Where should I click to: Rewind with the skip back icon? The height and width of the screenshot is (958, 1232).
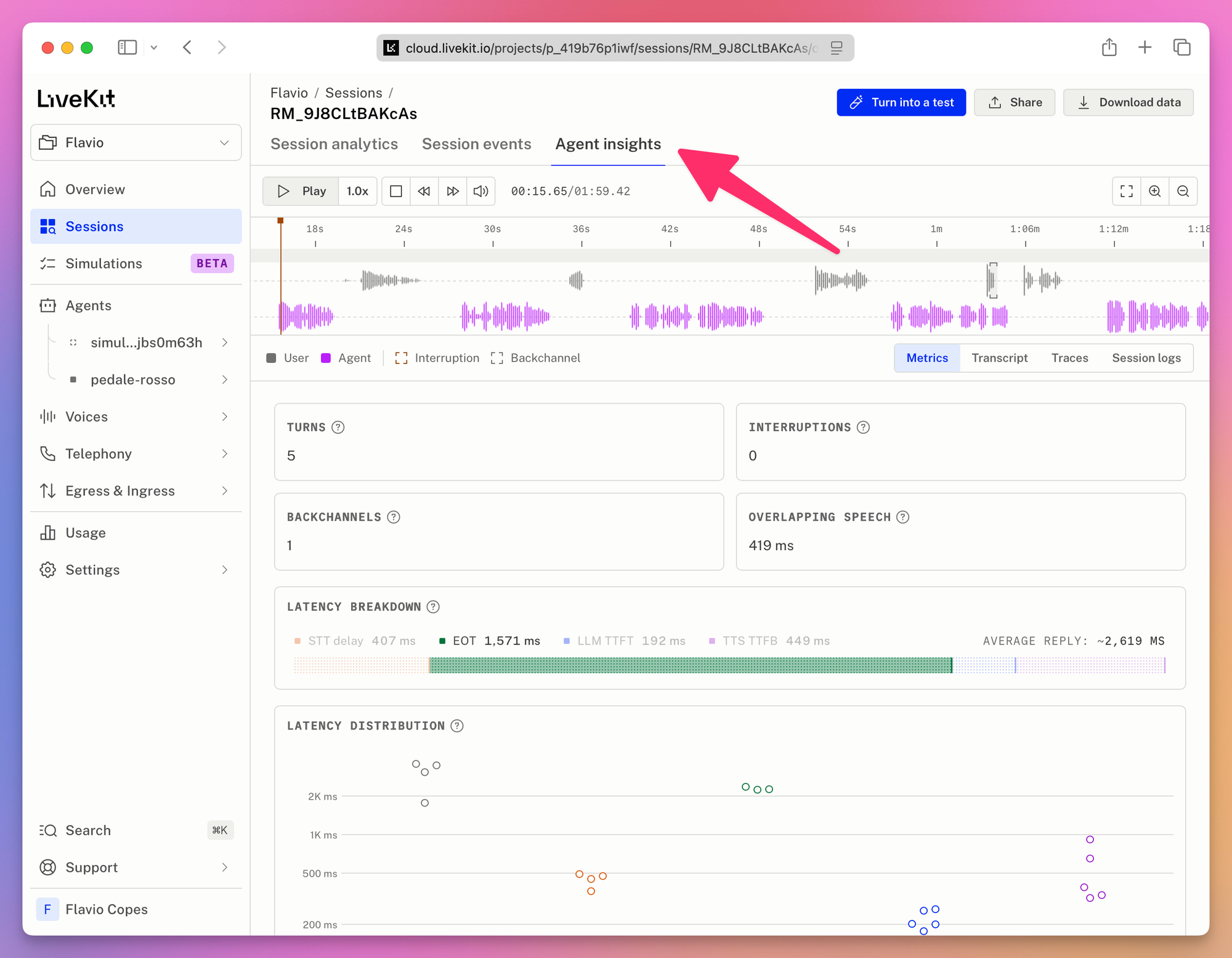[x=424, y=191]
